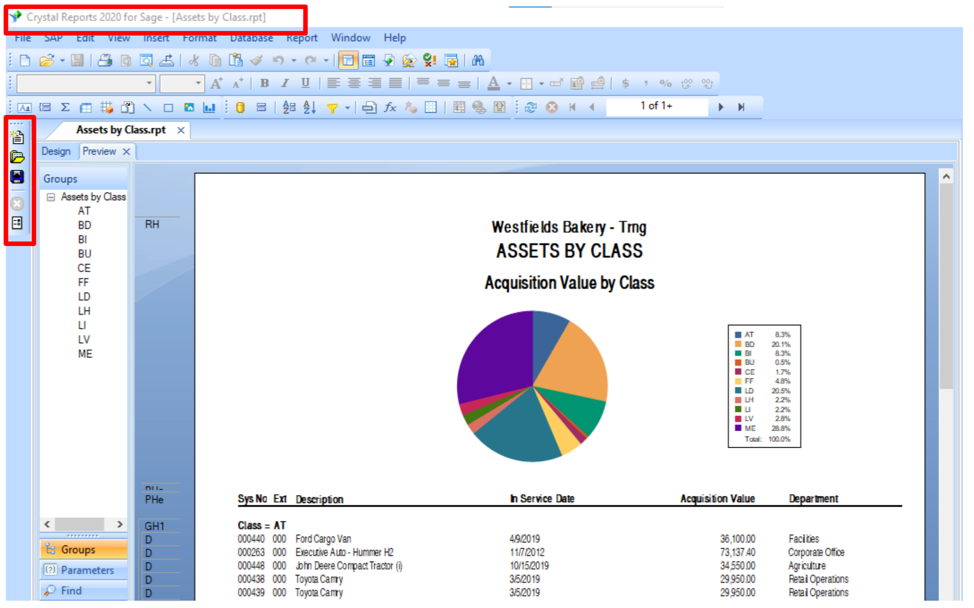Refresh the report data
Image resolution: width=974 pixels, height=608 pixels.
530,107
